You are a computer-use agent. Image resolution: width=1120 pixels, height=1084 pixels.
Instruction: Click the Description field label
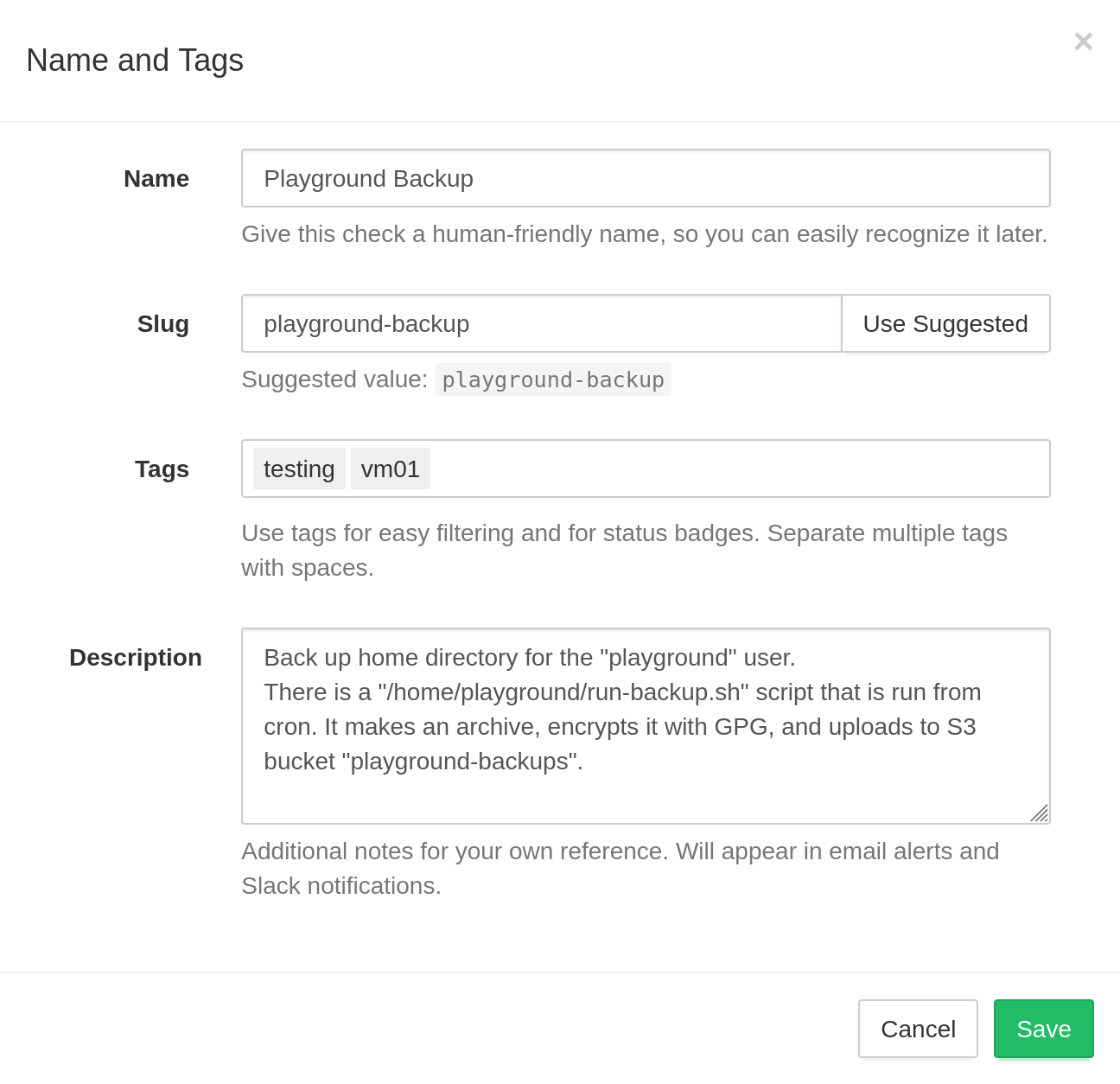(x=135, y=657)
